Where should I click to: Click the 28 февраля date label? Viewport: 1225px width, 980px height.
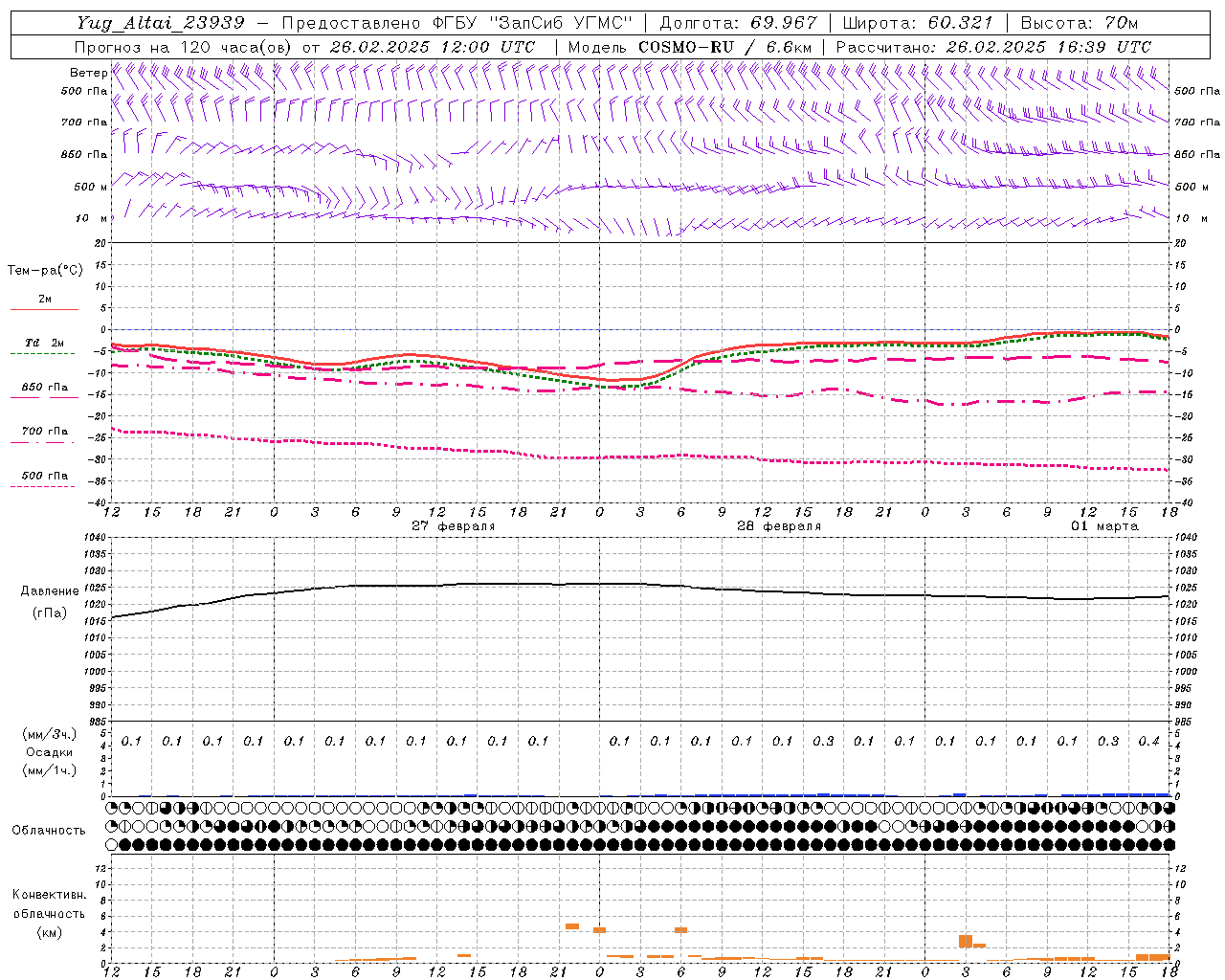[779, 526]
